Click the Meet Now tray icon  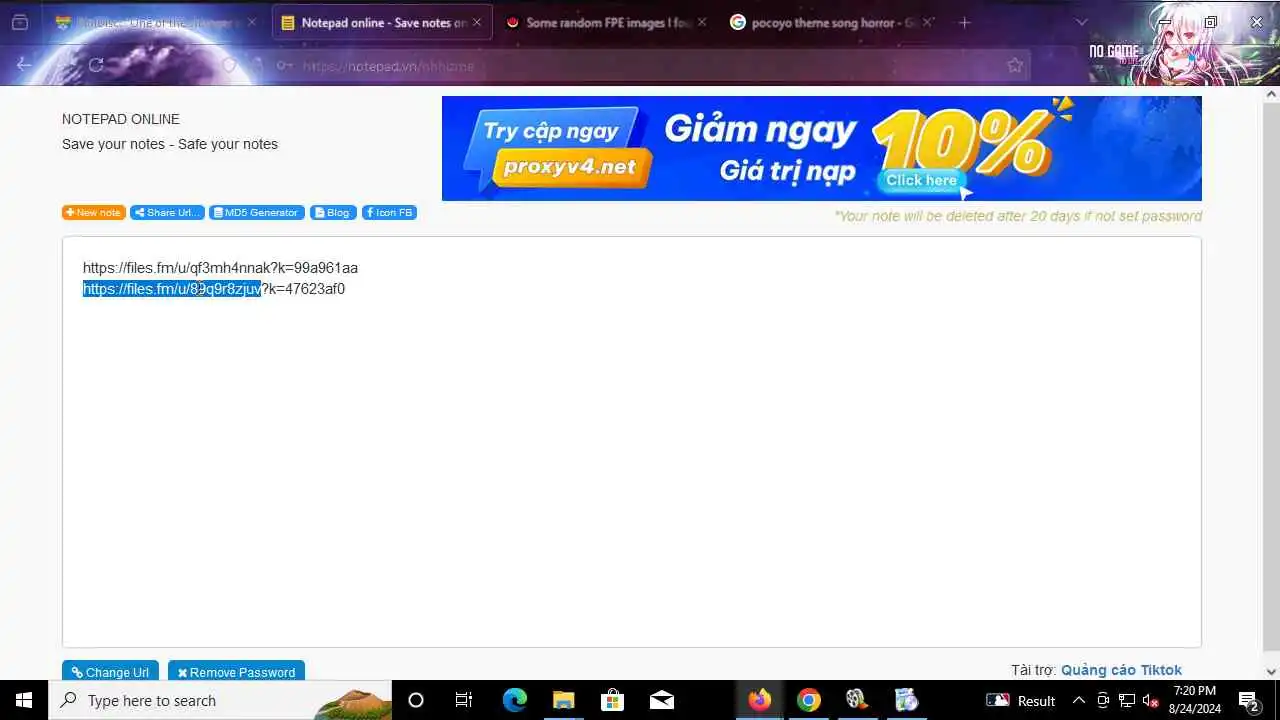(x=1103, y=700)
